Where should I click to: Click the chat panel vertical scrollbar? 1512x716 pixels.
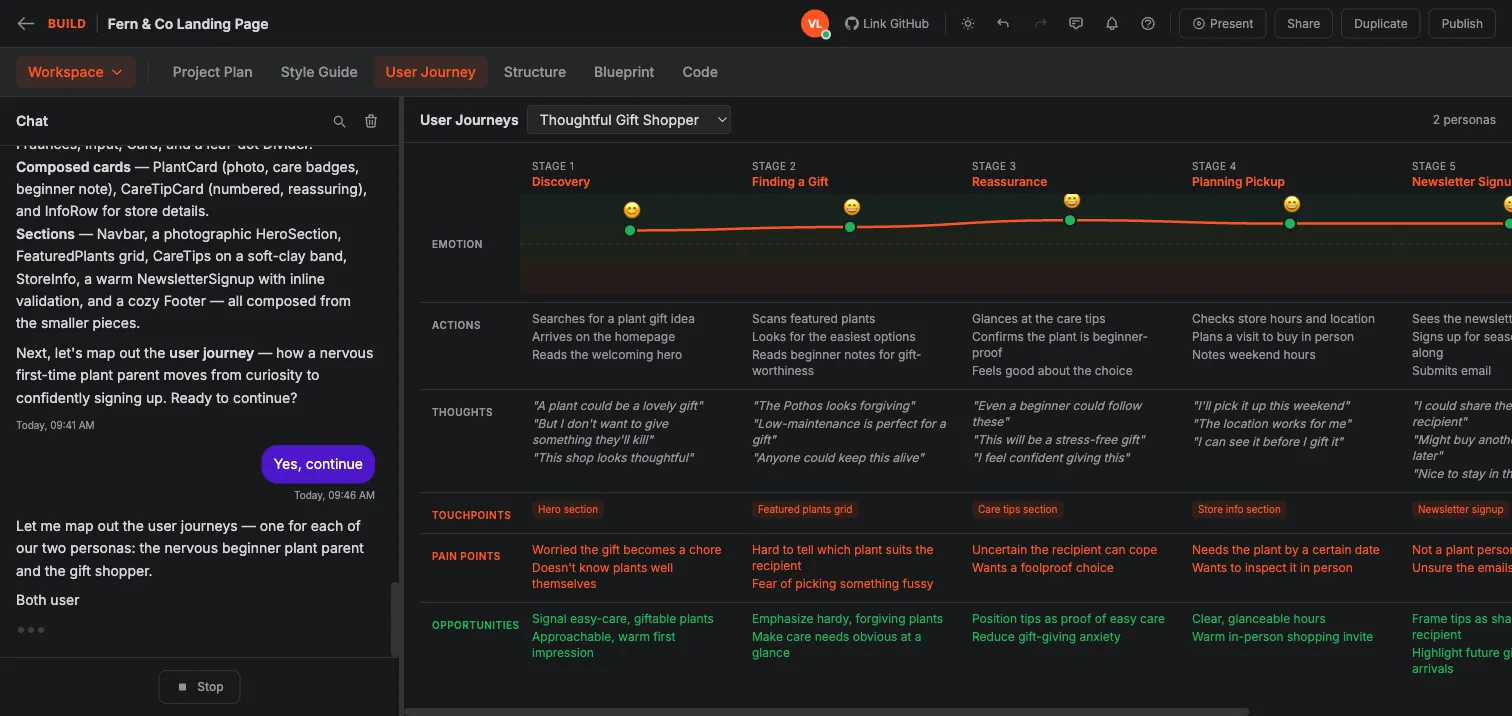pos(394,618)
